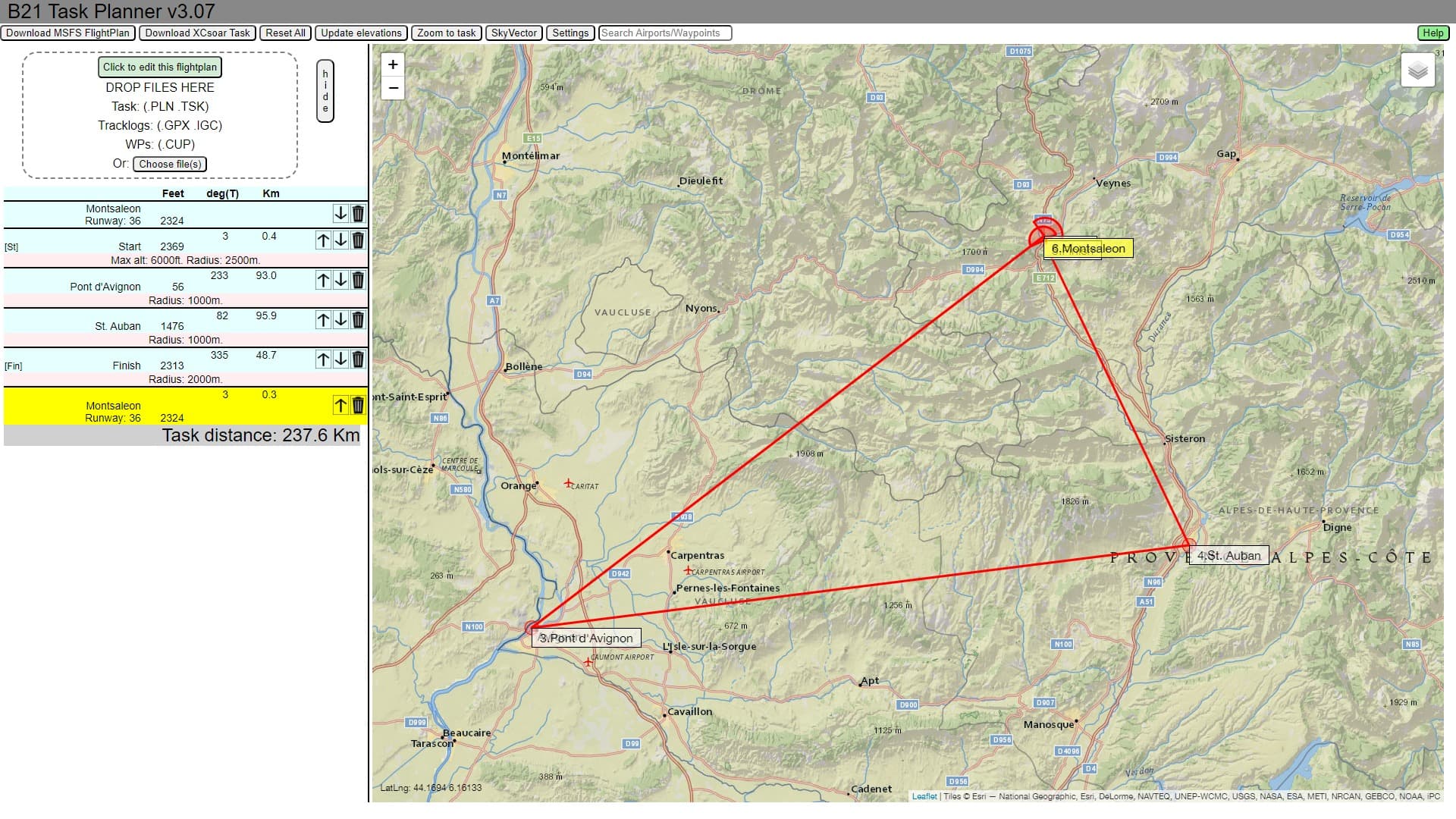
Task: Open the Leaflet attribution link
Action: (924, 796)
